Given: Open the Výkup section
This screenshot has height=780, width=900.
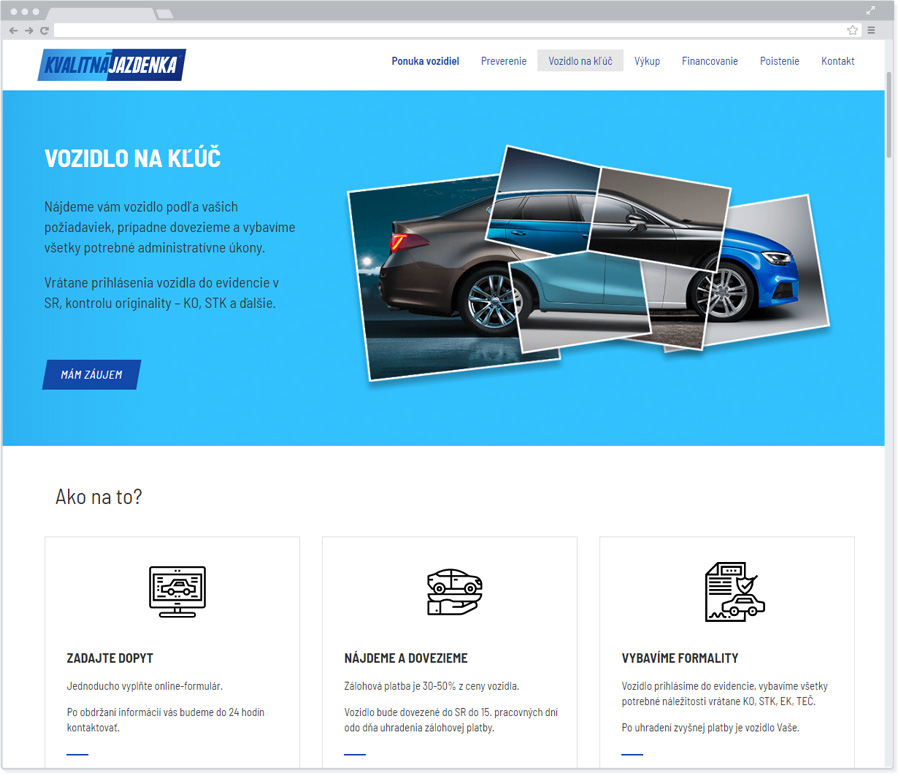Looking at the screenshot, I should click(x=647, y=61).
